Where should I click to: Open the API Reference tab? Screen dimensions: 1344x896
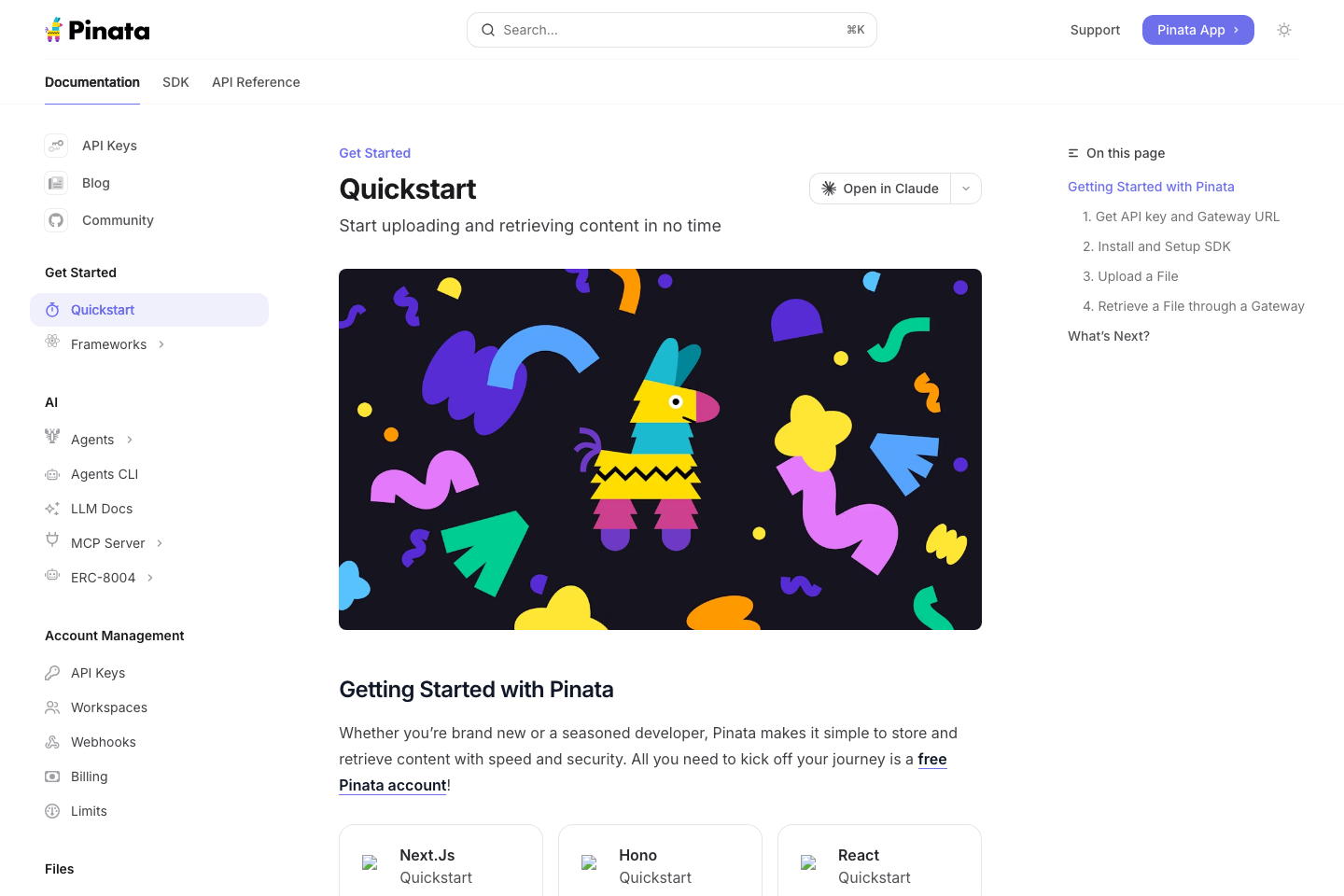click(x=256, y=82)
